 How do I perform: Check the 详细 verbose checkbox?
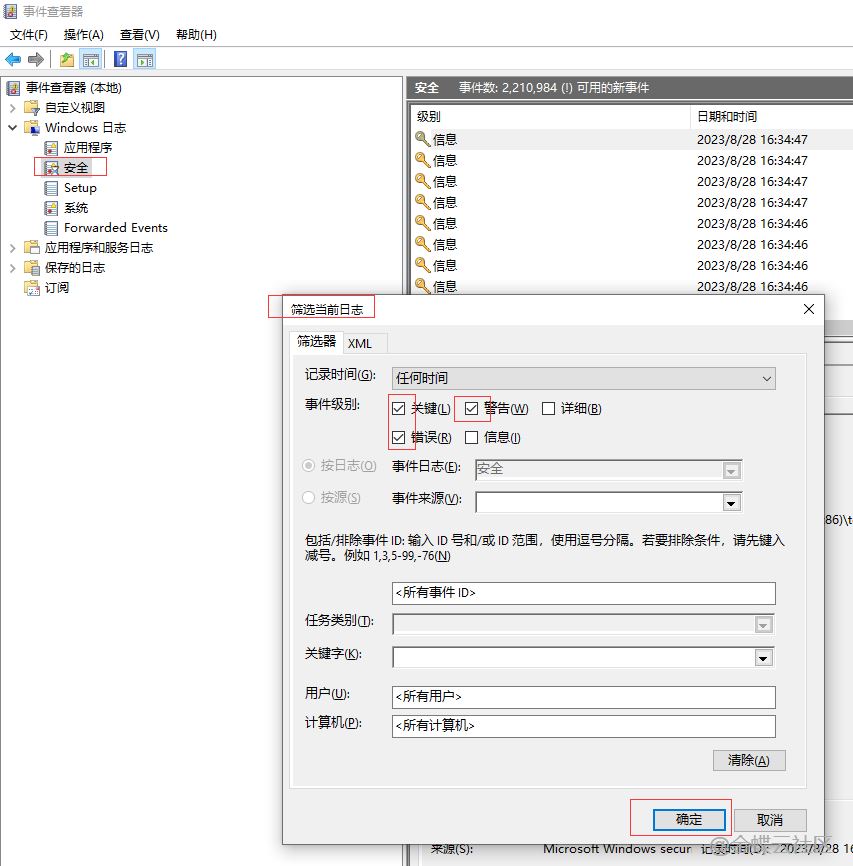548,409
